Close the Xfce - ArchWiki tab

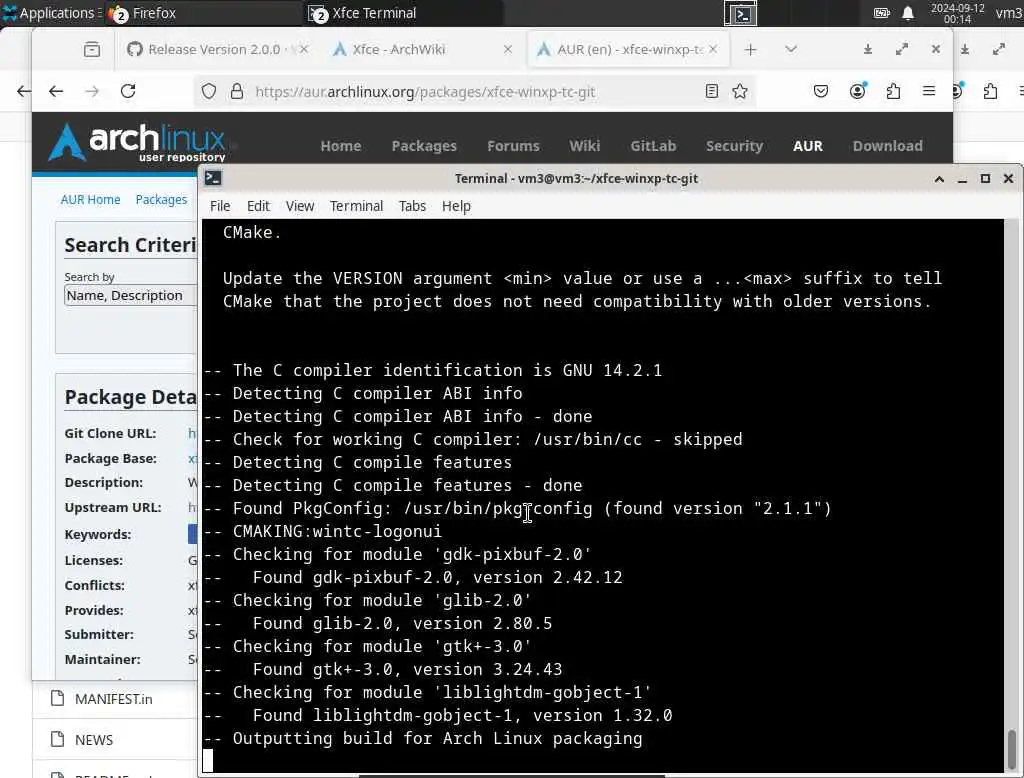click(507, 50)
